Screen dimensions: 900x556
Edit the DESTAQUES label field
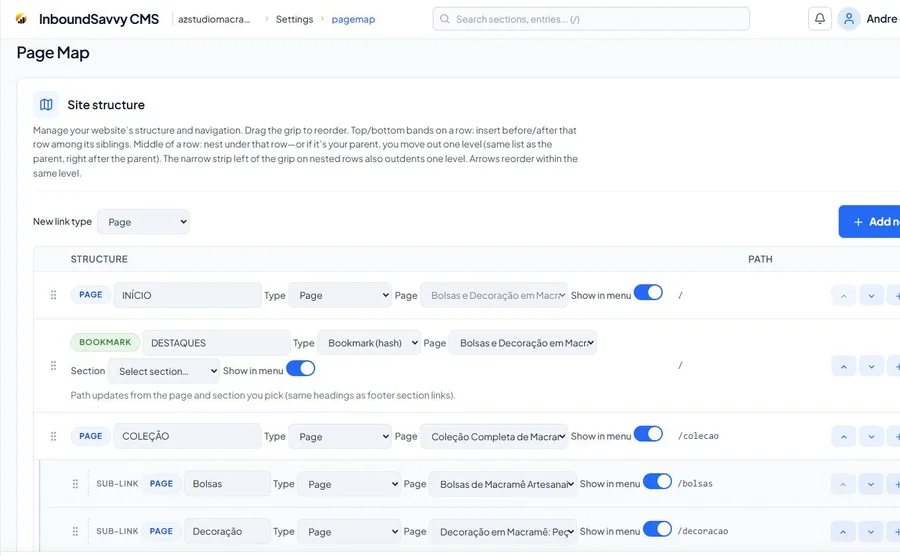pos(216,343)
